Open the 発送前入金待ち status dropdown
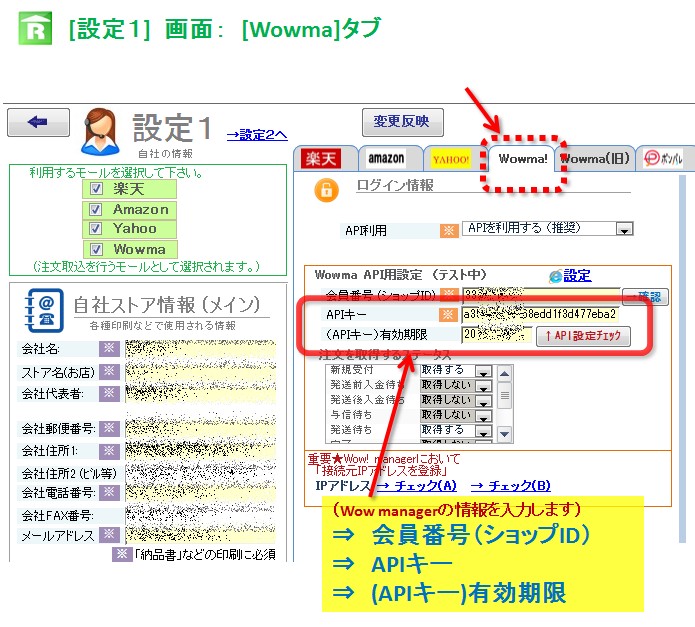Viewport: 695px width, 627px height. click(483, 386)
